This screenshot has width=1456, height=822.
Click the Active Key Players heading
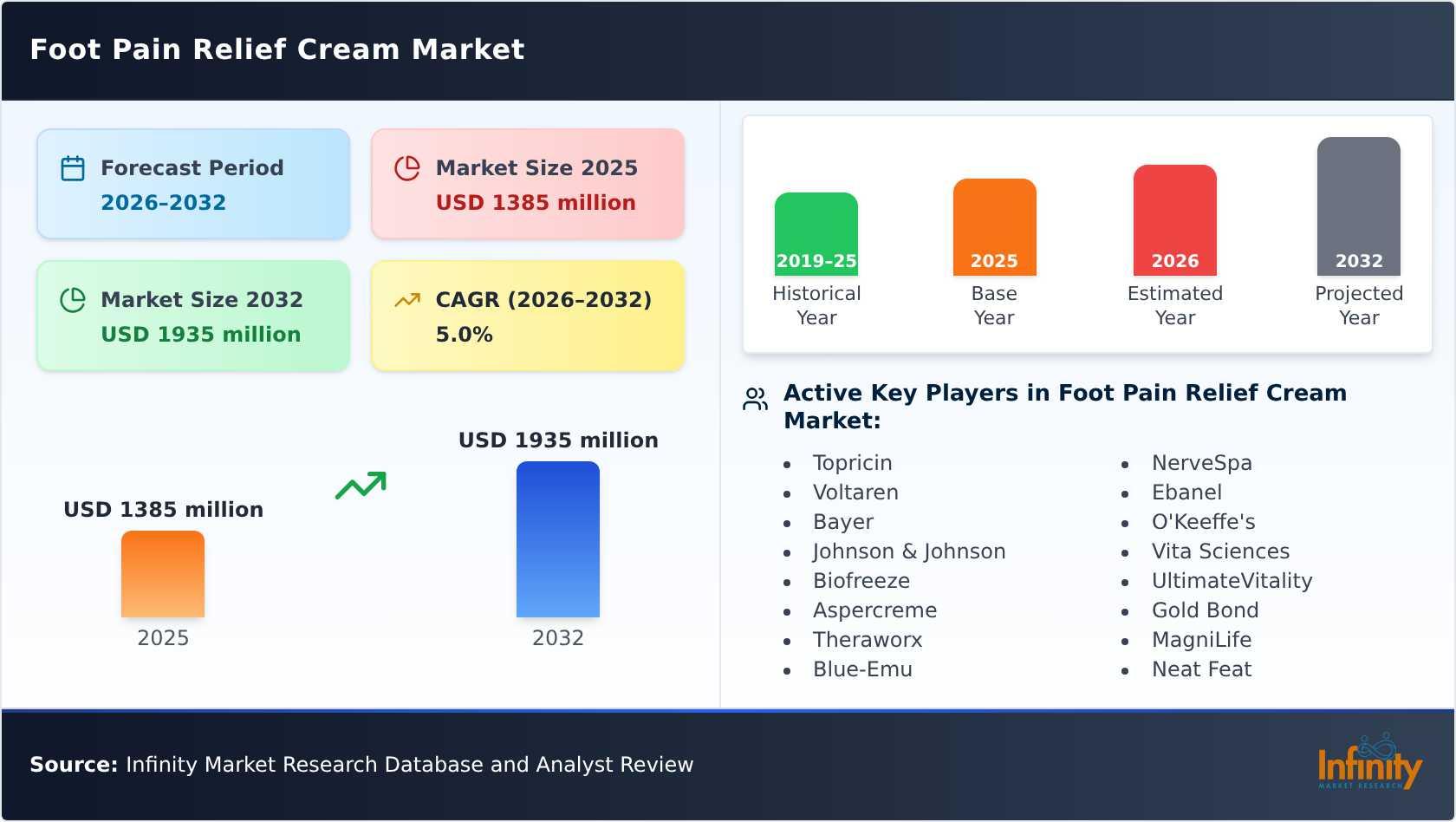tap(1065, 407)
